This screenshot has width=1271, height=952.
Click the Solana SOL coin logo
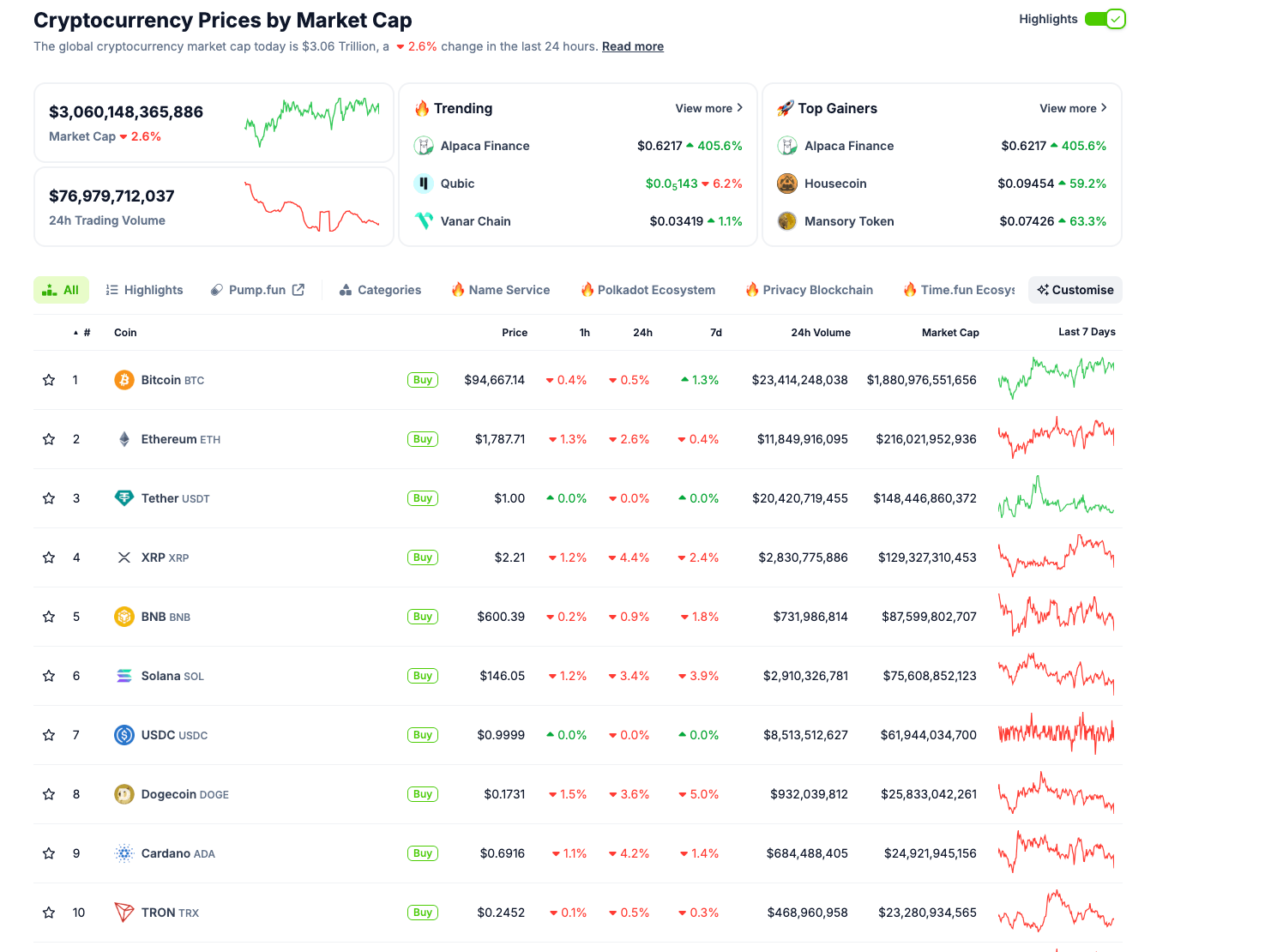(123, 676)
